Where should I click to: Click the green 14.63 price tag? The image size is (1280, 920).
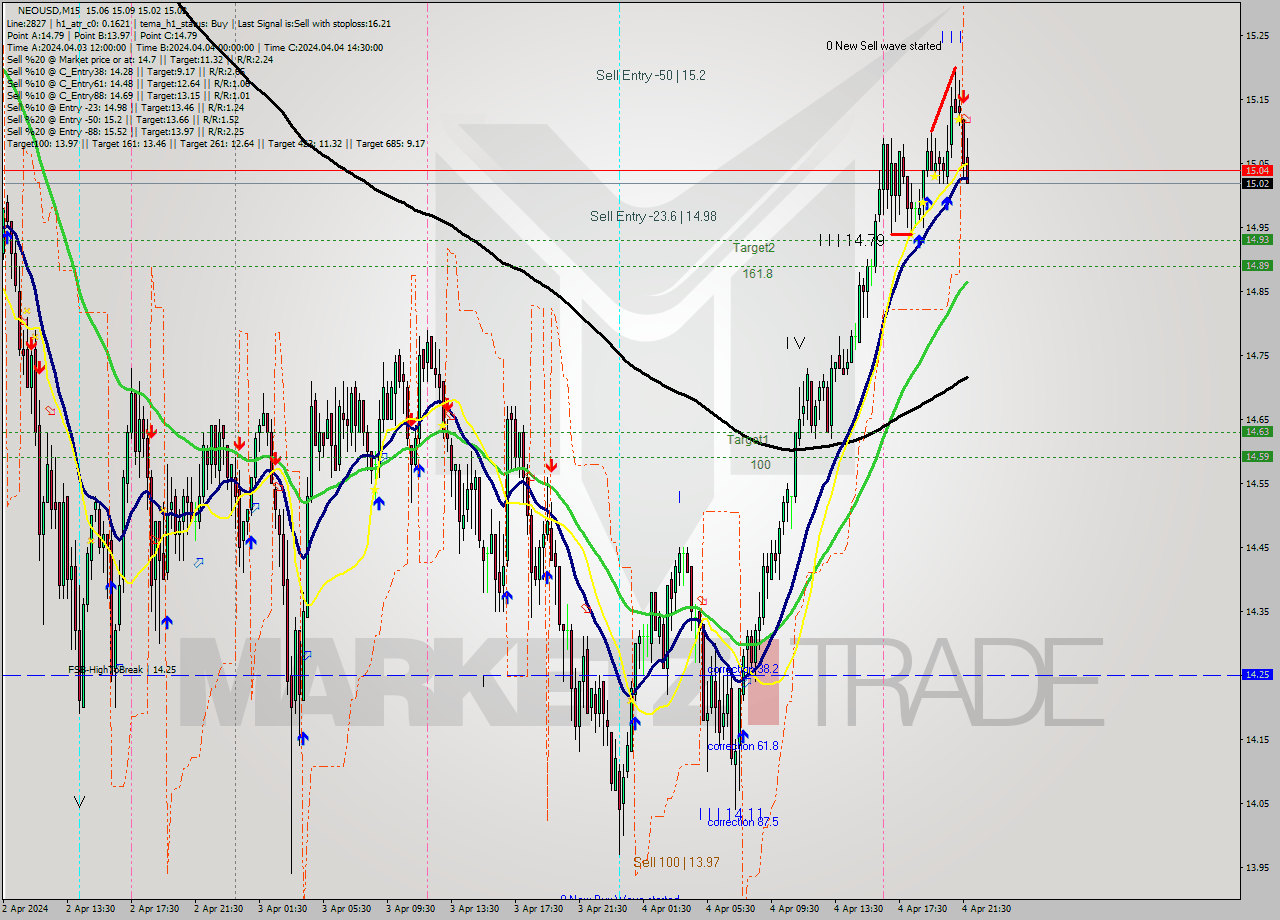[x=1257, y=431]
